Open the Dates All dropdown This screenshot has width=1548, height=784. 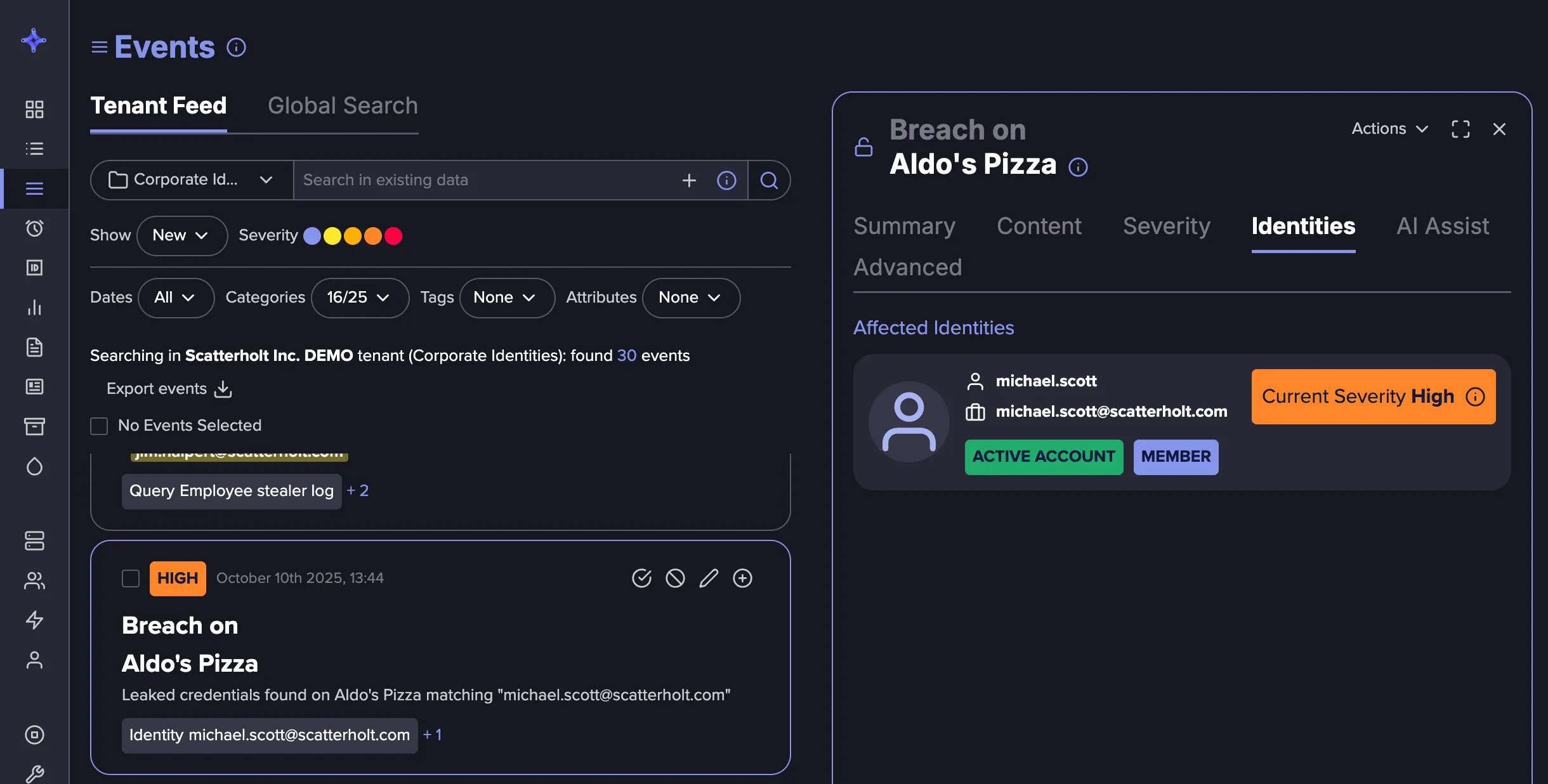tap(176, 297)
